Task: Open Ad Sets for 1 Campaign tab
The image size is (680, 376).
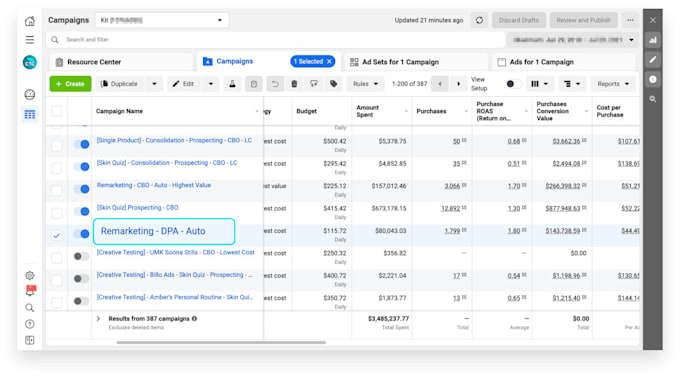Action: [x=417, y=62]
